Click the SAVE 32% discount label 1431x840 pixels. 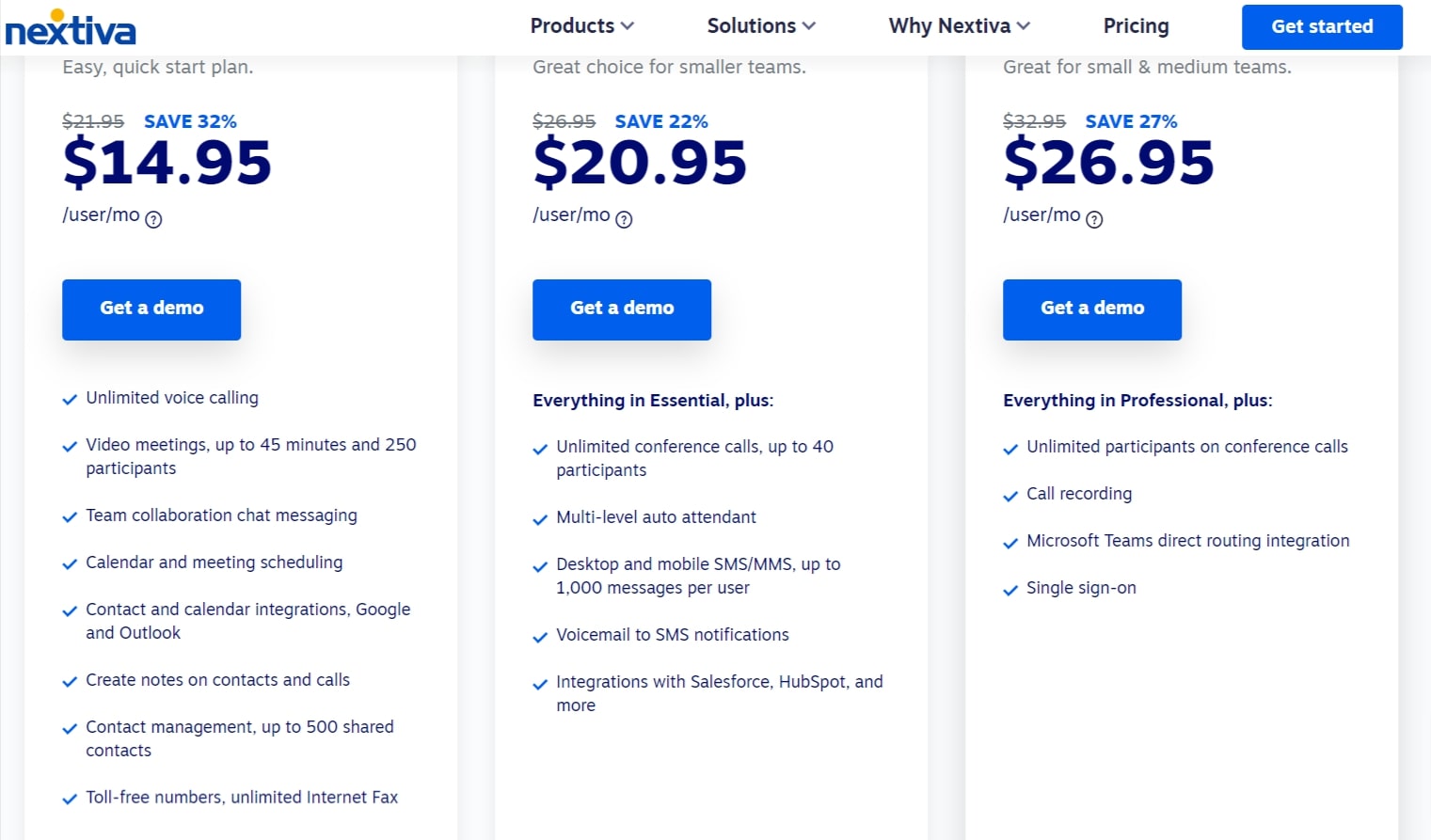[190, 121]
